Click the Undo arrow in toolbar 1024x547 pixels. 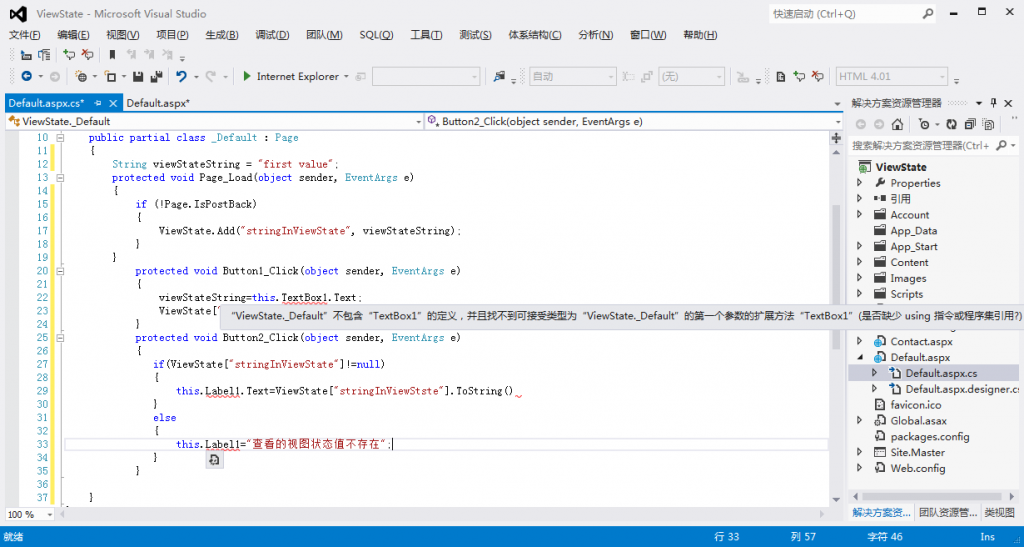pos(181,76)
